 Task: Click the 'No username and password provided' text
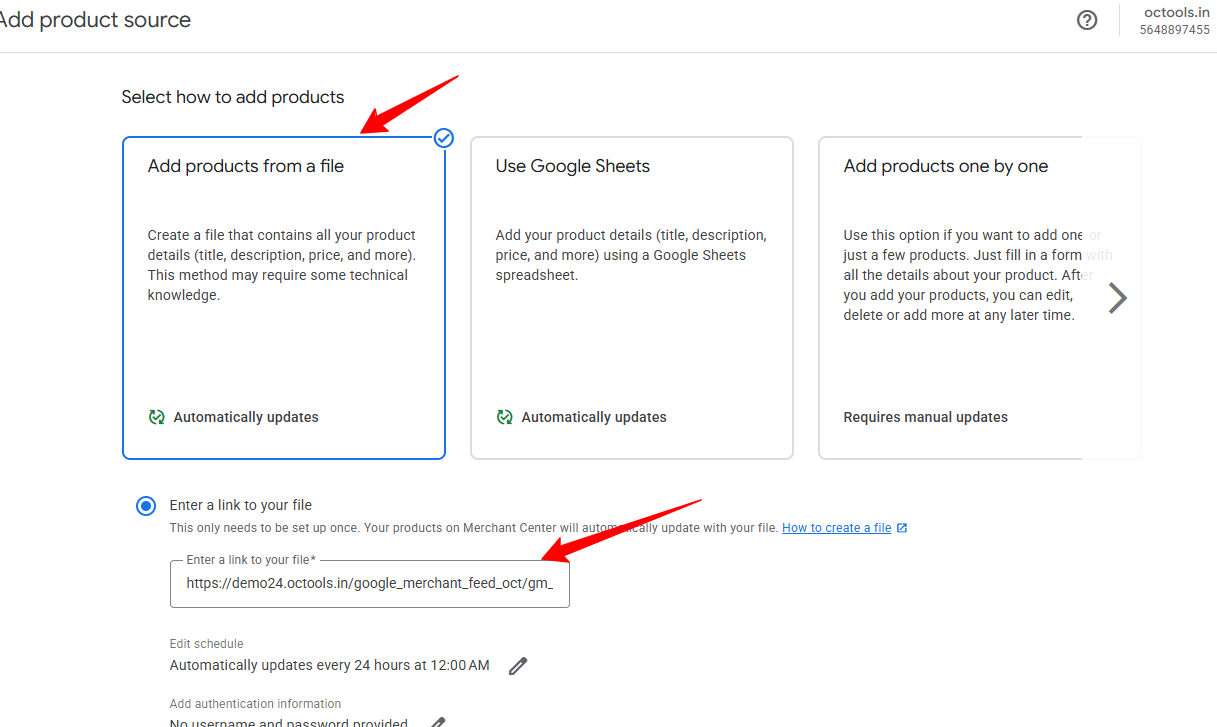pos(288,722)
